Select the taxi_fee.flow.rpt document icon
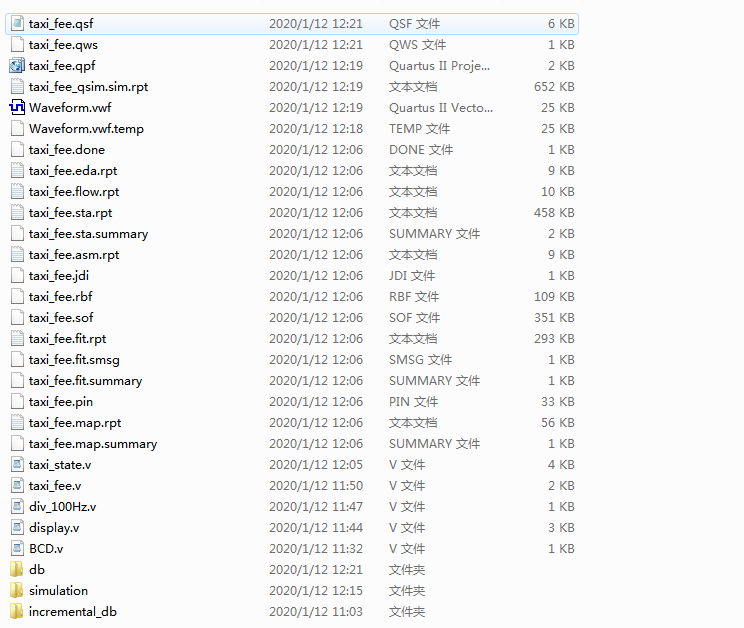This screenshot has height=628, width=744. [x=17, y=192]
